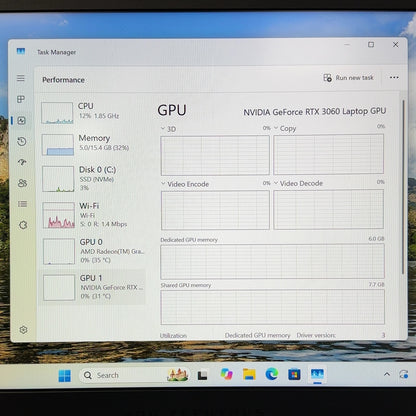Show hidden icons in system tray

pos(387,374)
